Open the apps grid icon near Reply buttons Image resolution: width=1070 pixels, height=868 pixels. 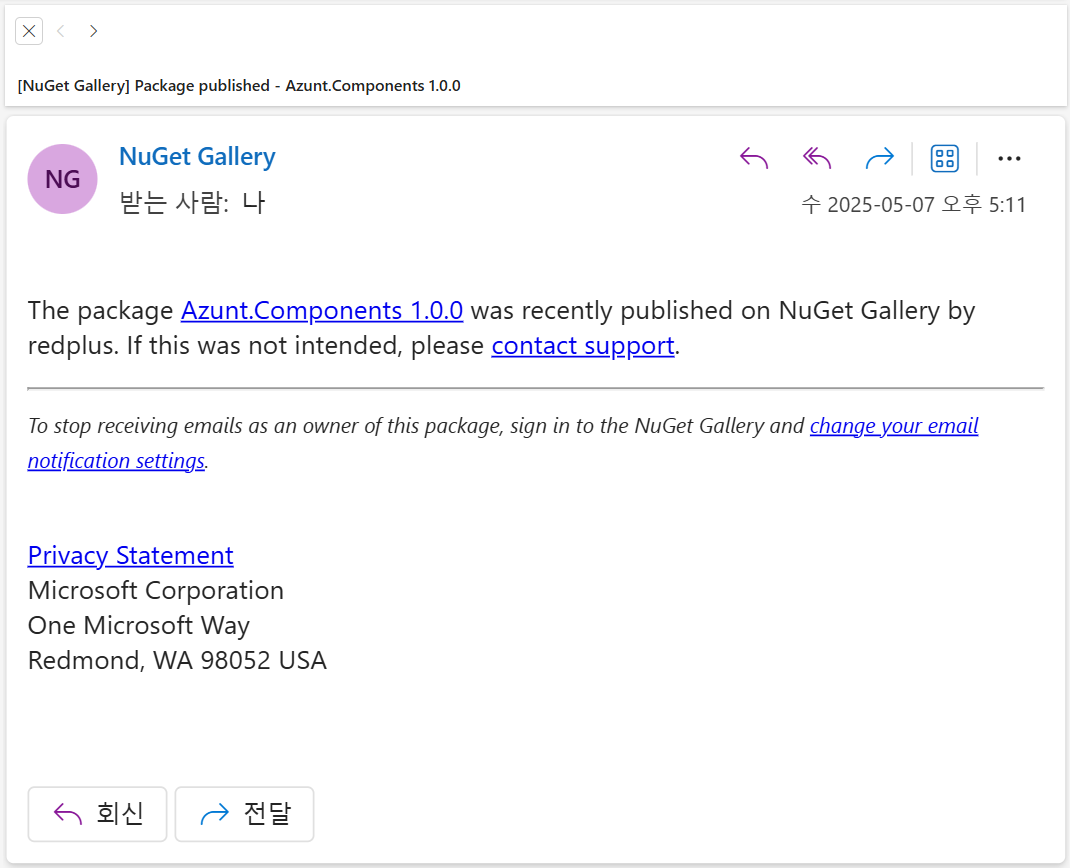tap(944, 158)
